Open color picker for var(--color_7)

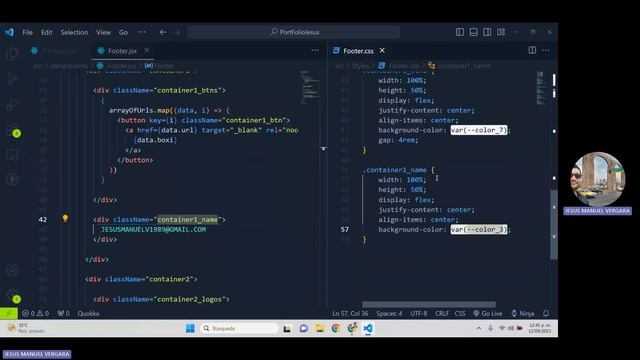(x=479, y=130)
